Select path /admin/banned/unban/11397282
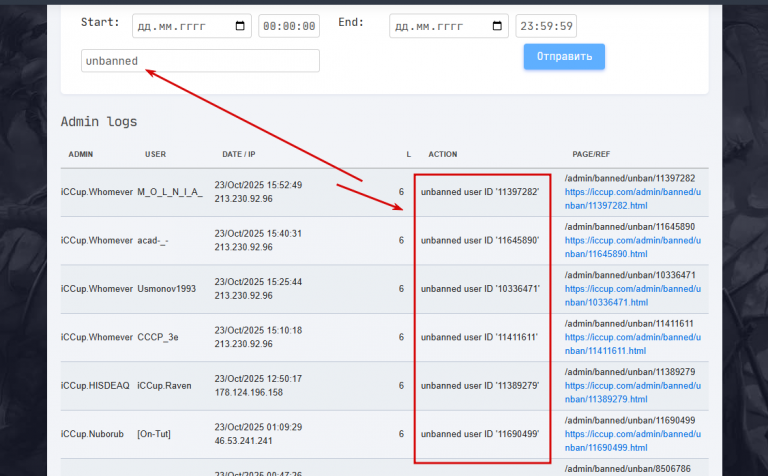 tap(630, 179)
